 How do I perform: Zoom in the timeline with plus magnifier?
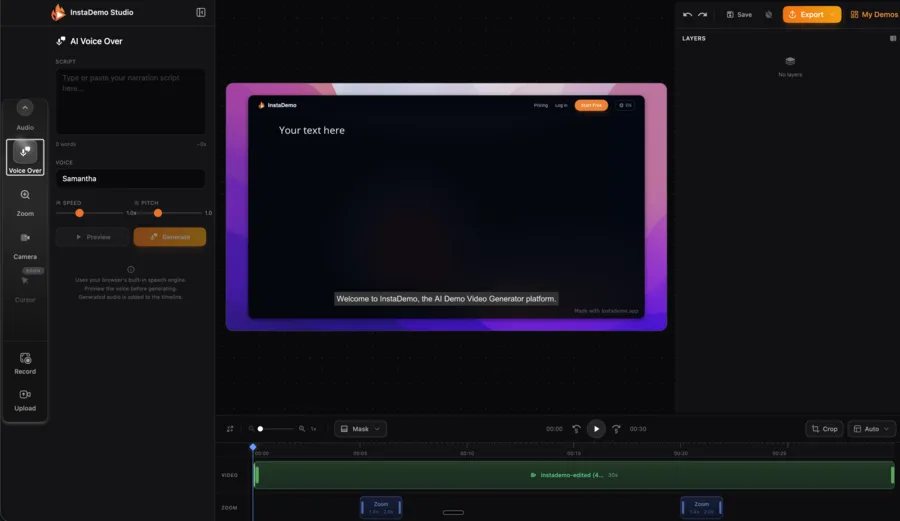[302, 429]
